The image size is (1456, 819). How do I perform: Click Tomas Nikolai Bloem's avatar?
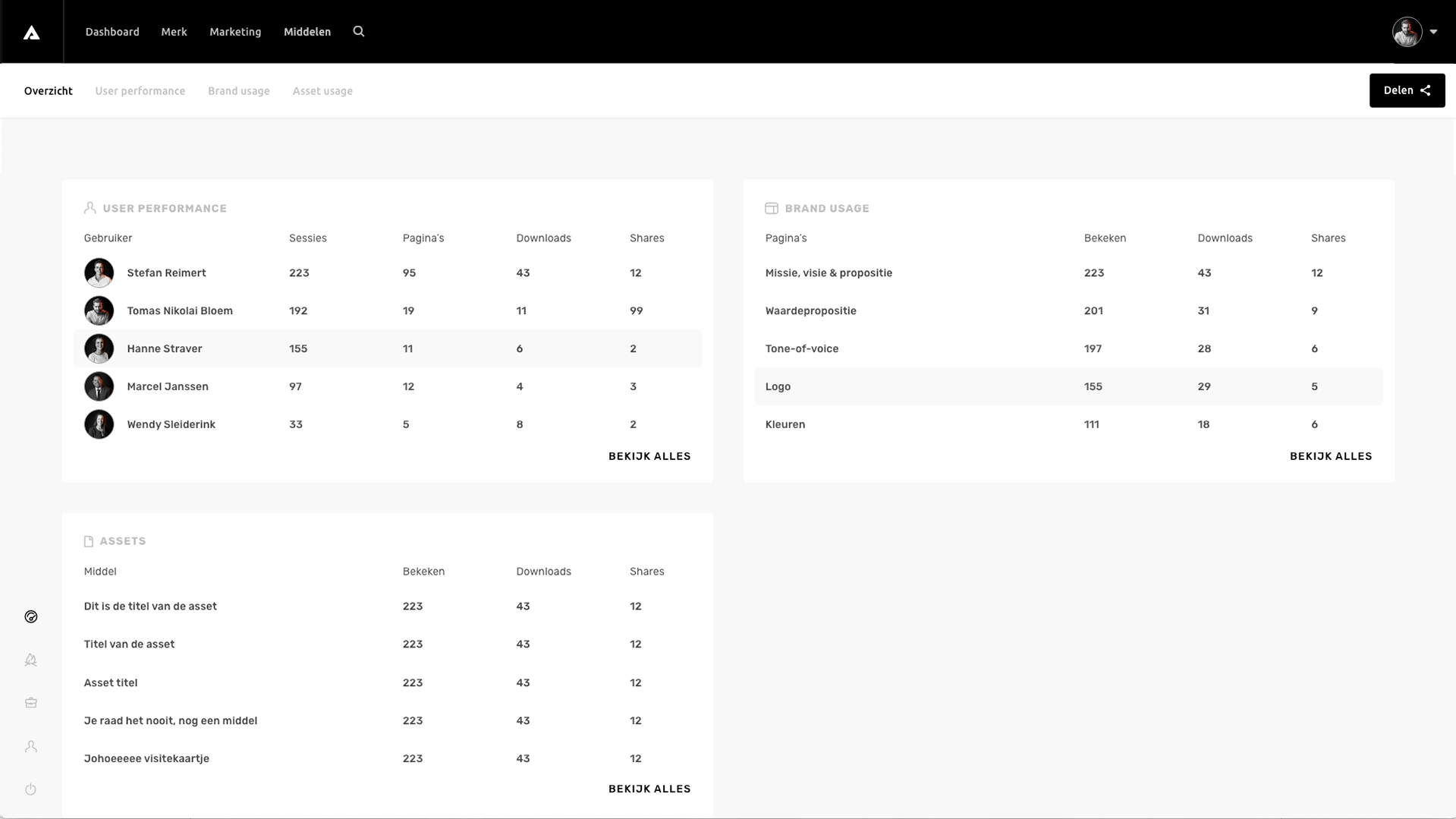[x=99, y=310]
